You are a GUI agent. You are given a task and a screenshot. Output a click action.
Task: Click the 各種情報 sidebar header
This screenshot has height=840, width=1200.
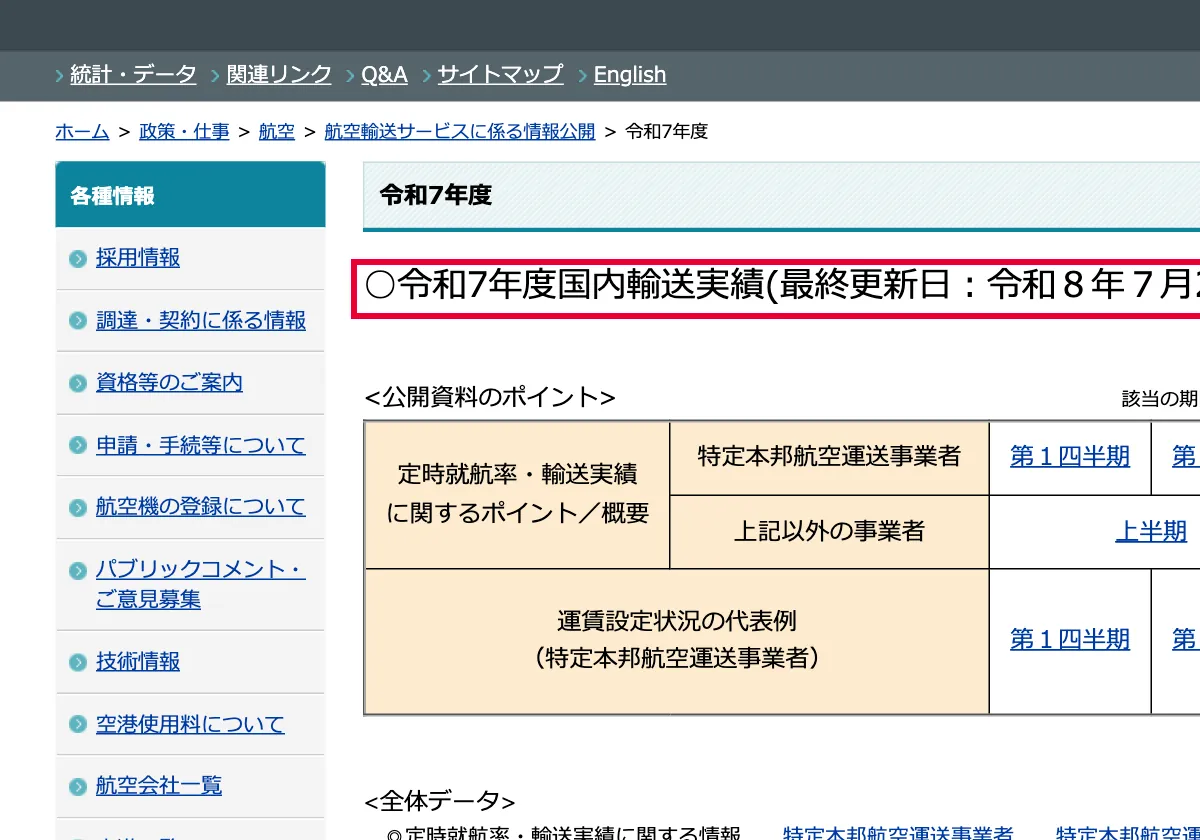coord(190,195)
